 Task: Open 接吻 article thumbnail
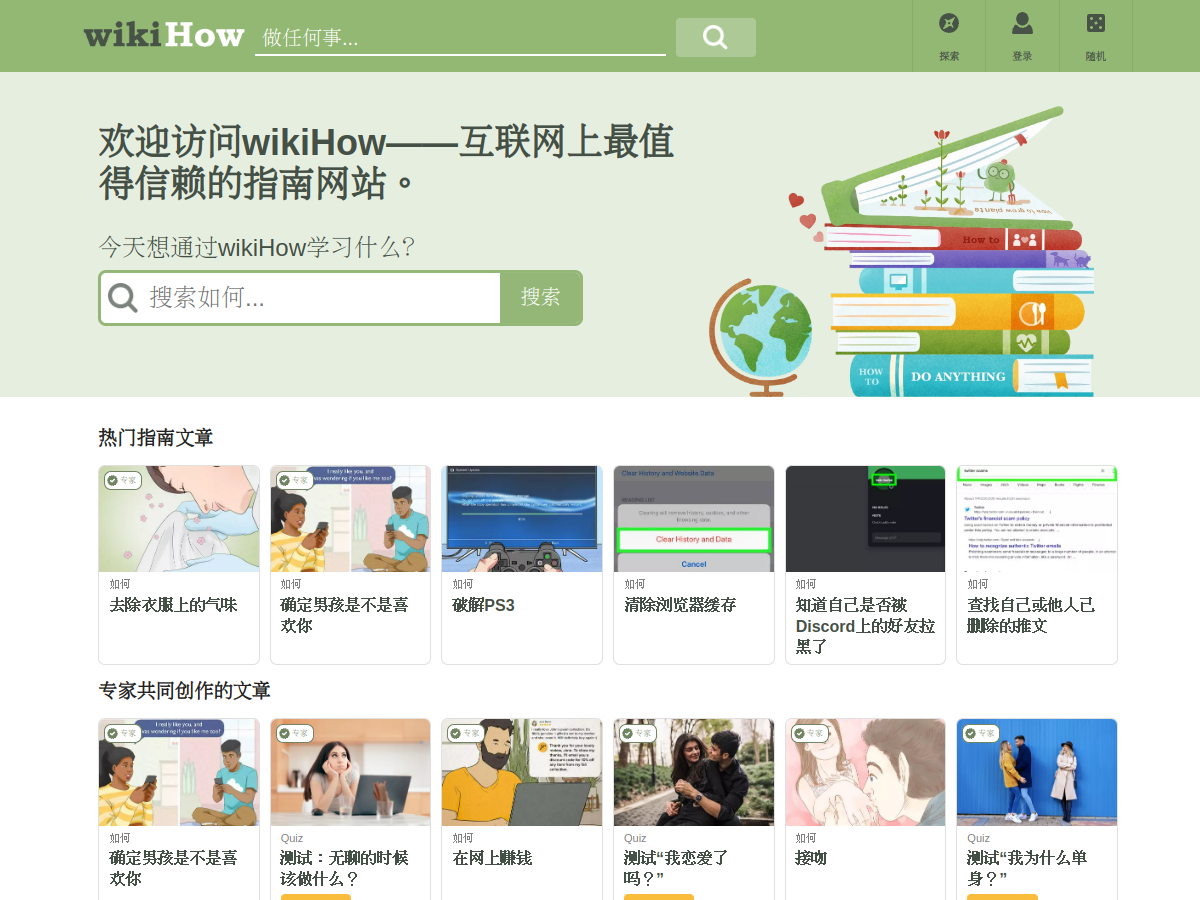click(866, 772)
